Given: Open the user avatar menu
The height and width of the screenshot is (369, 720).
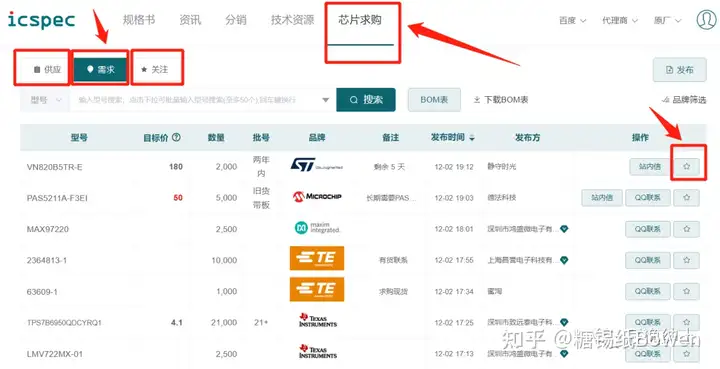Looking at the screenshot, I should click(x=706, y=20).
